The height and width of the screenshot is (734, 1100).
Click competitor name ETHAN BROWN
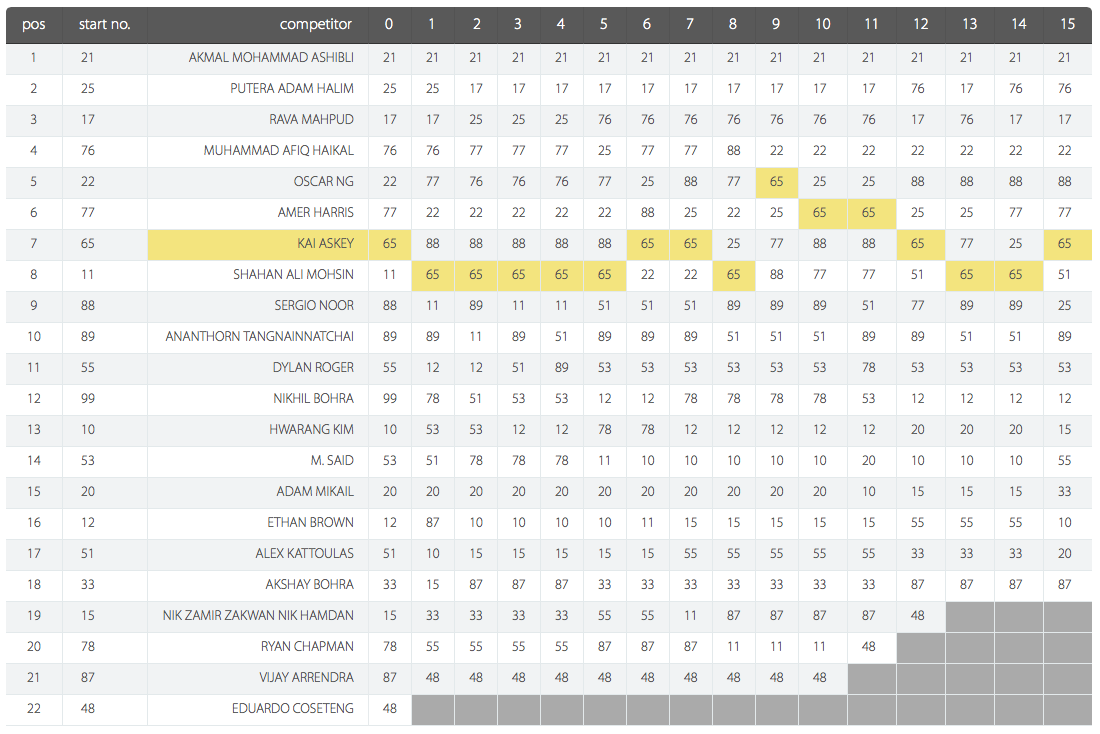point(310,522)
